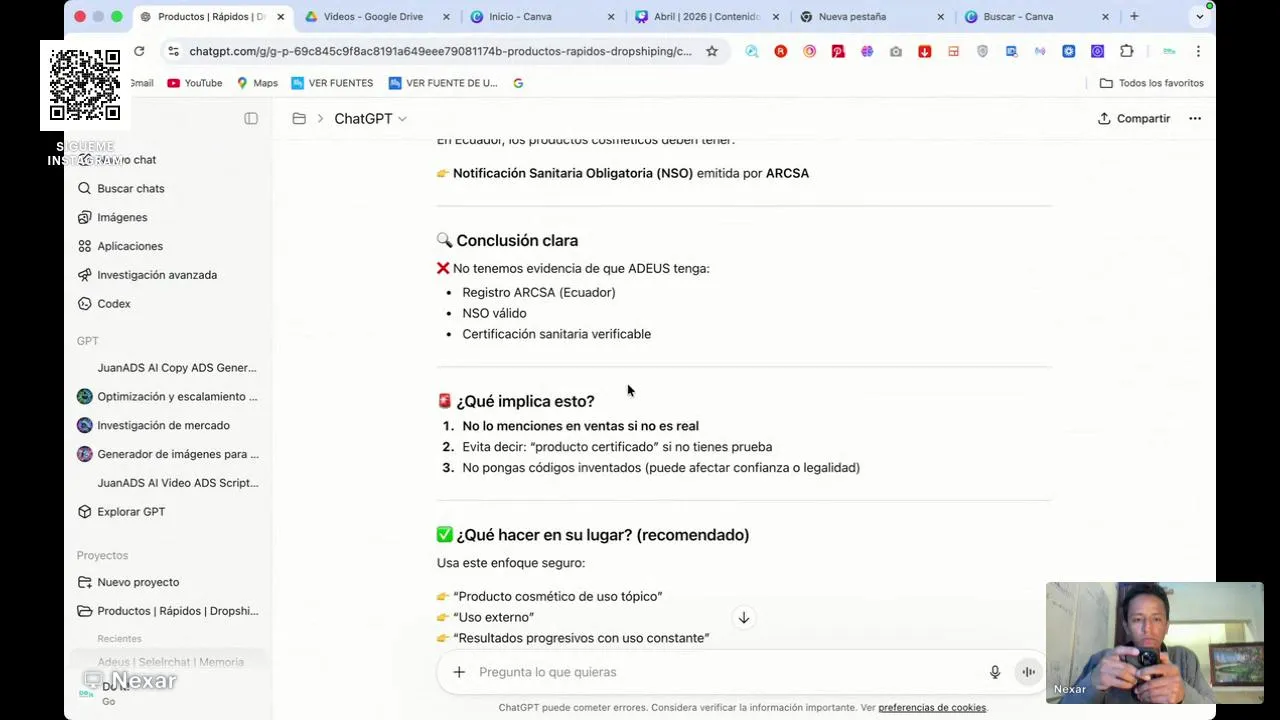Open the red Pinterest-style P extension

[838, 51]
